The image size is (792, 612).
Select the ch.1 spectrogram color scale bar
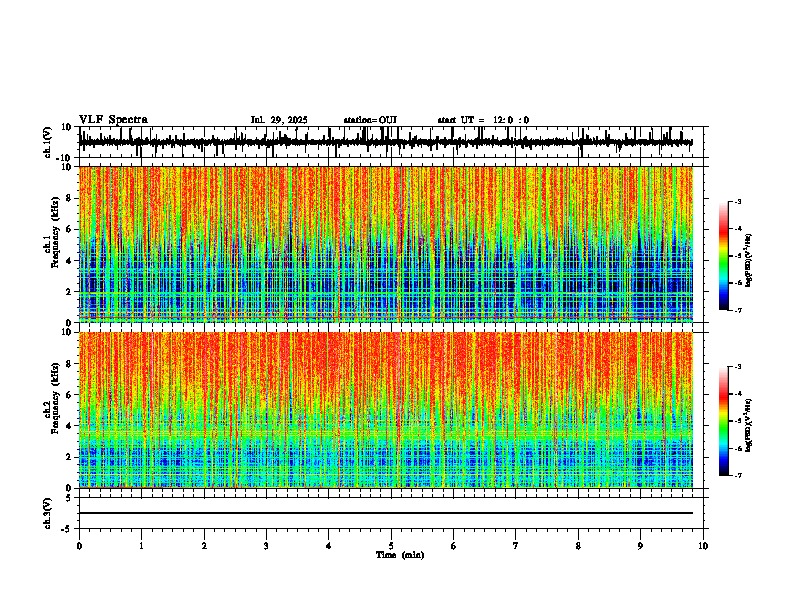[x=724, y=256]
